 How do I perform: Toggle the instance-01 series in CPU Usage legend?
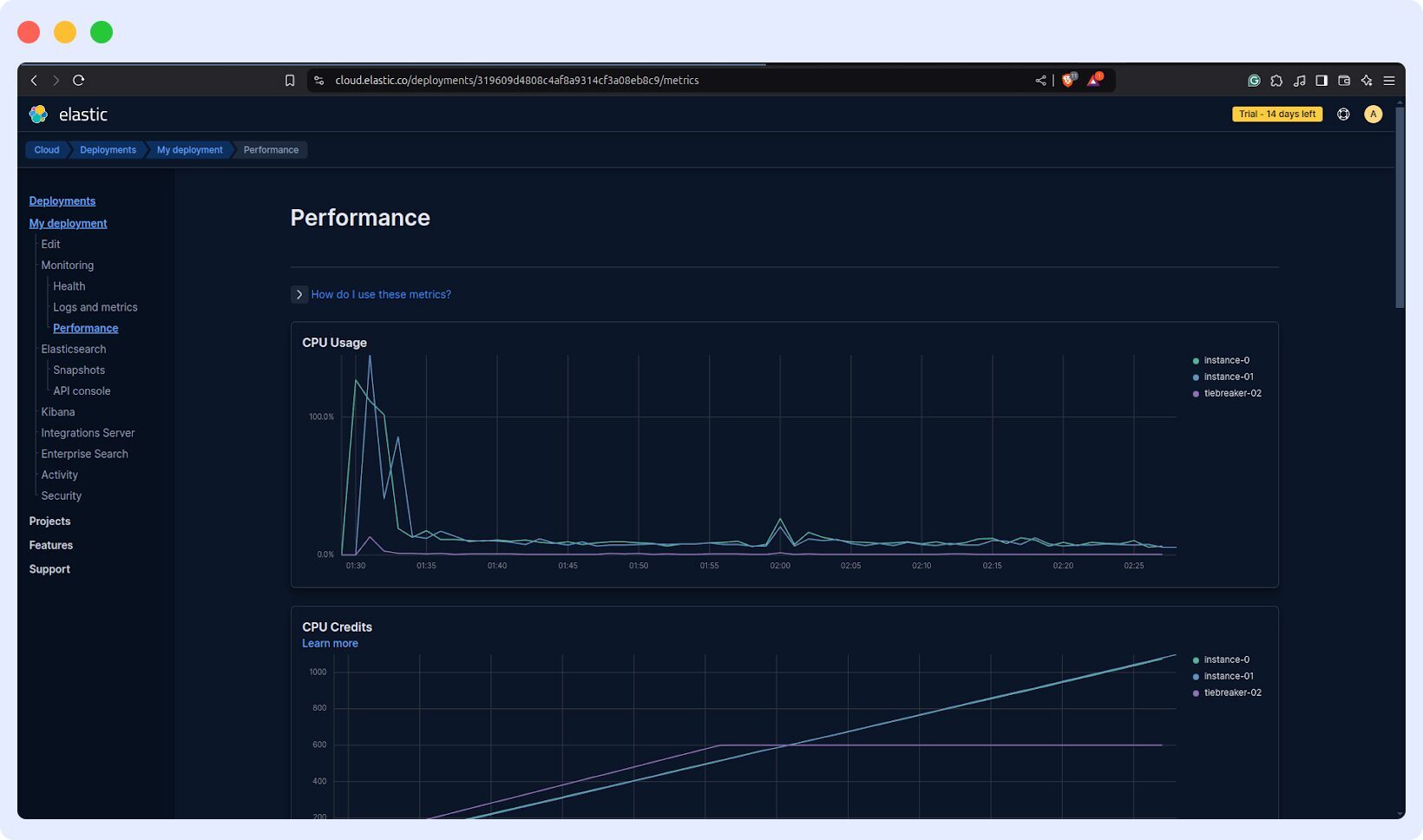pyautogui.click(x=1227, y=376)
